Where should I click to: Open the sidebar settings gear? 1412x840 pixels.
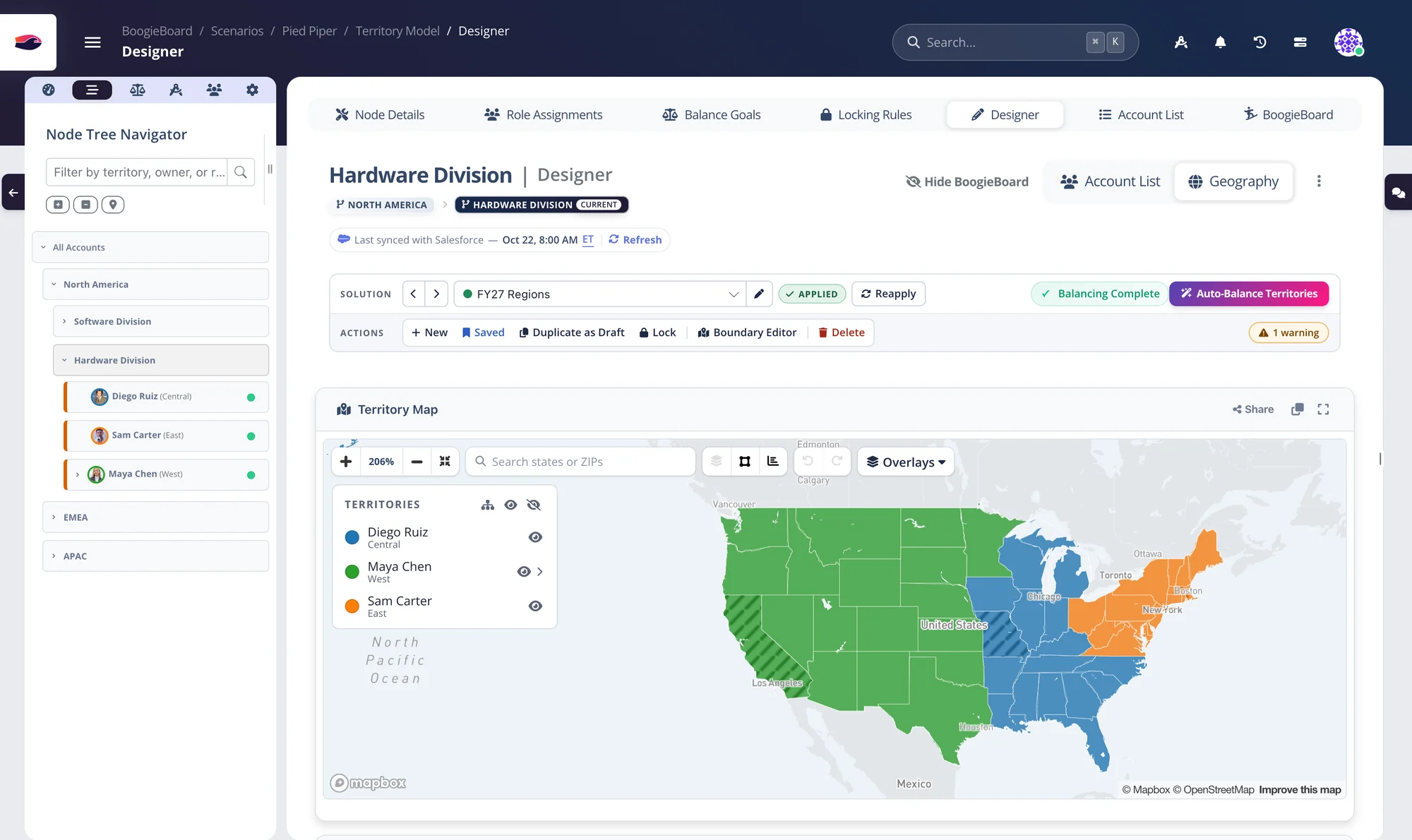pos(252,90)
